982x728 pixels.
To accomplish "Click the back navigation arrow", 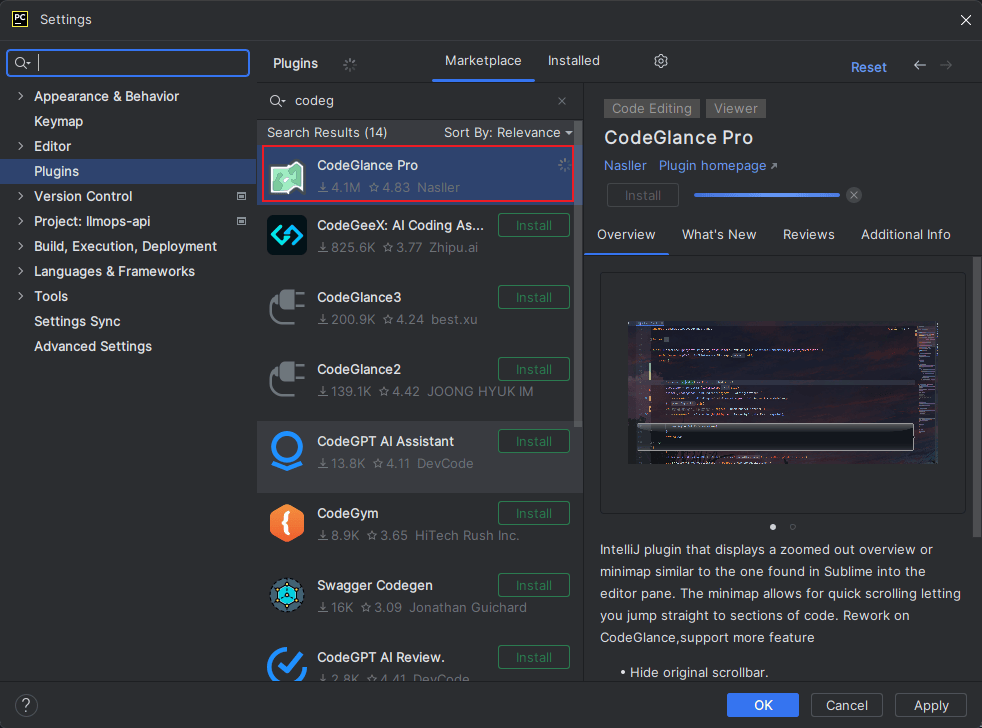I will [x=919, y=66].
